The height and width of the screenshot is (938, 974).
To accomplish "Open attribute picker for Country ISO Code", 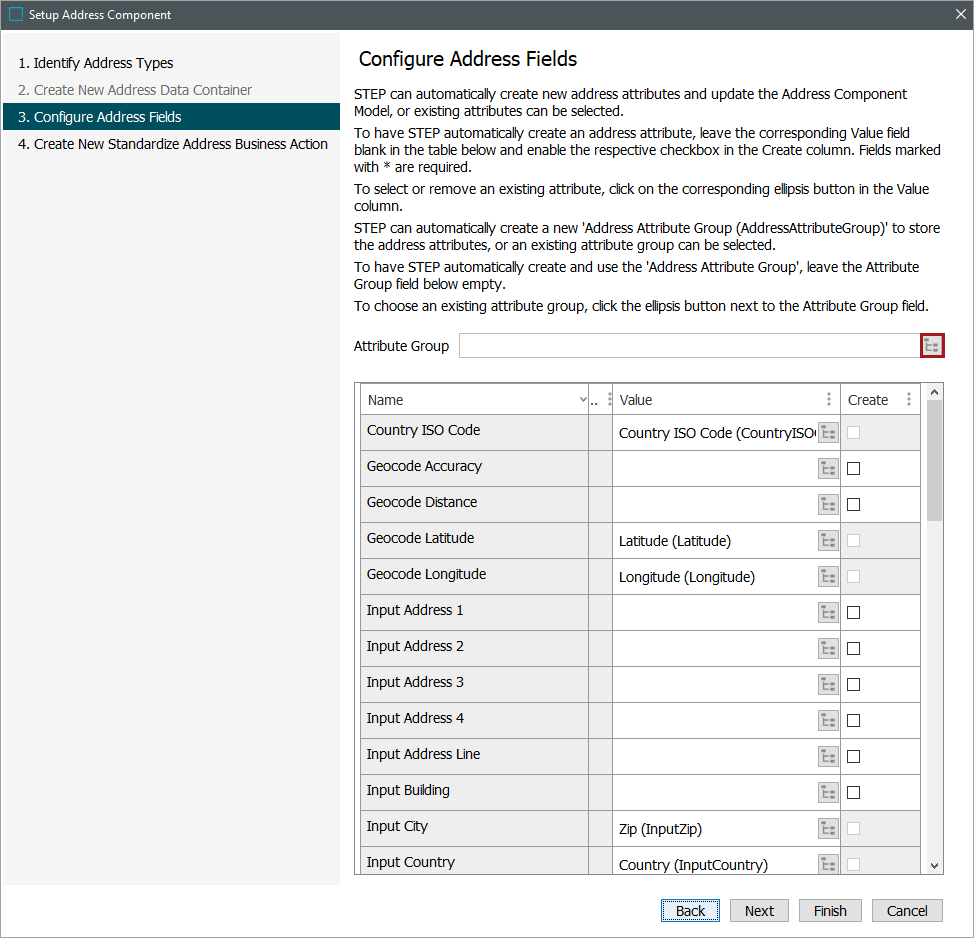I will click(828, 433).
